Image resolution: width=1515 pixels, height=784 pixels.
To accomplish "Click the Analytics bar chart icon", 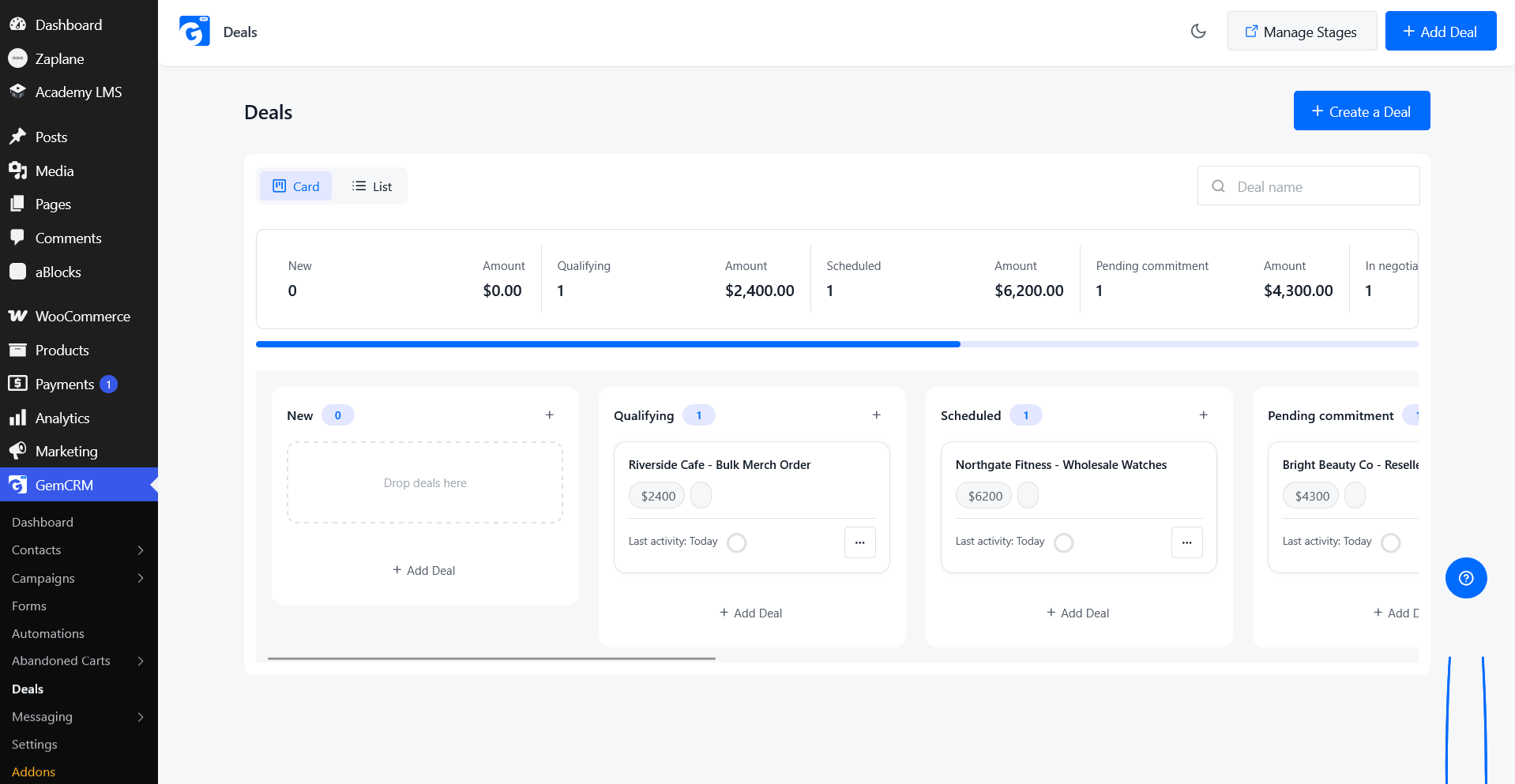I will 17,418.
